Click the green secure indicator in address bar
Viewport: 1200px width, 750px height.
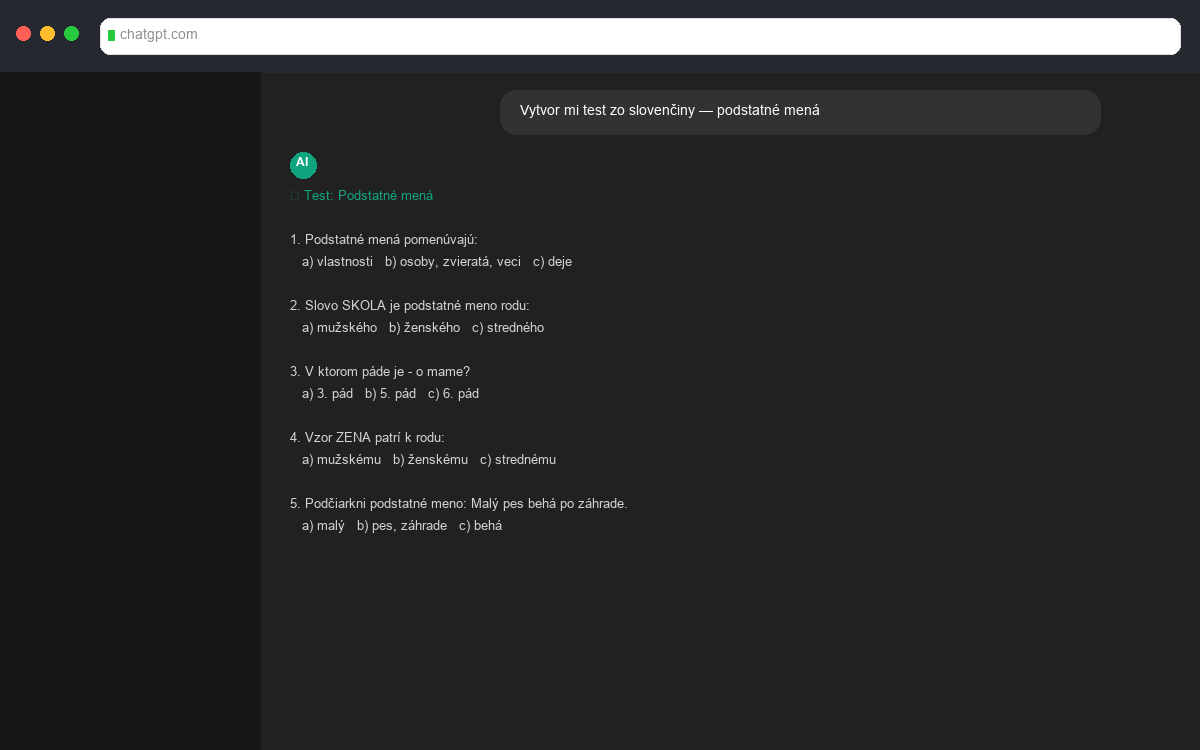[x=111, y=35]
